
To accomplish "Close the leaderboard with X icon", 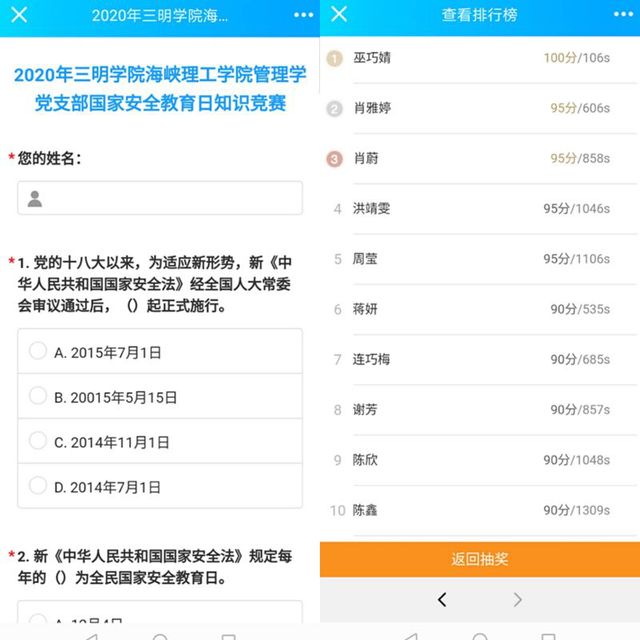I will point(339,15).
